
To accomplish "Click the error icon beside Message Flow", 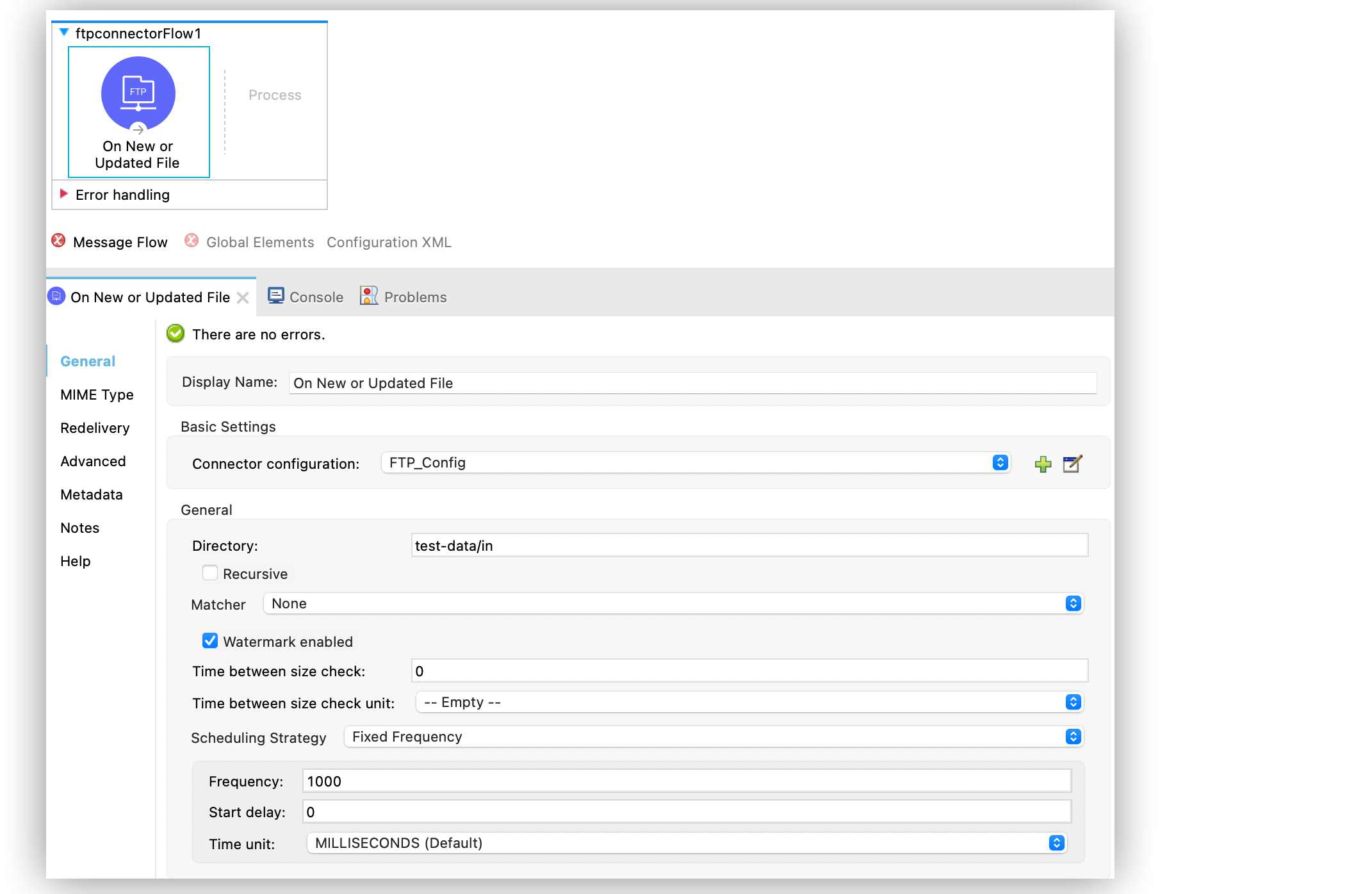I will [58, 241].
